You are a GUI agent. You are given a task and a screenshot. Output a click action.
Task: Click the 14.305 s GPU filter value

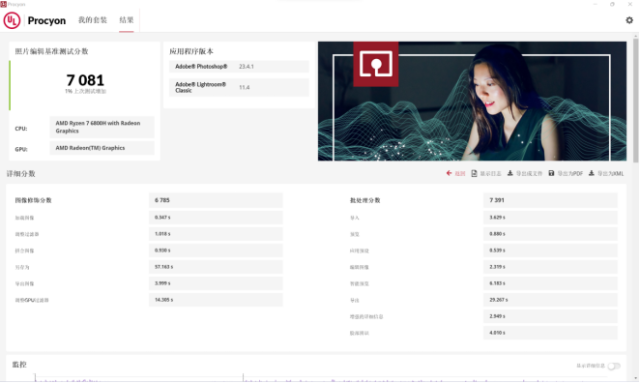pos(216,300)
